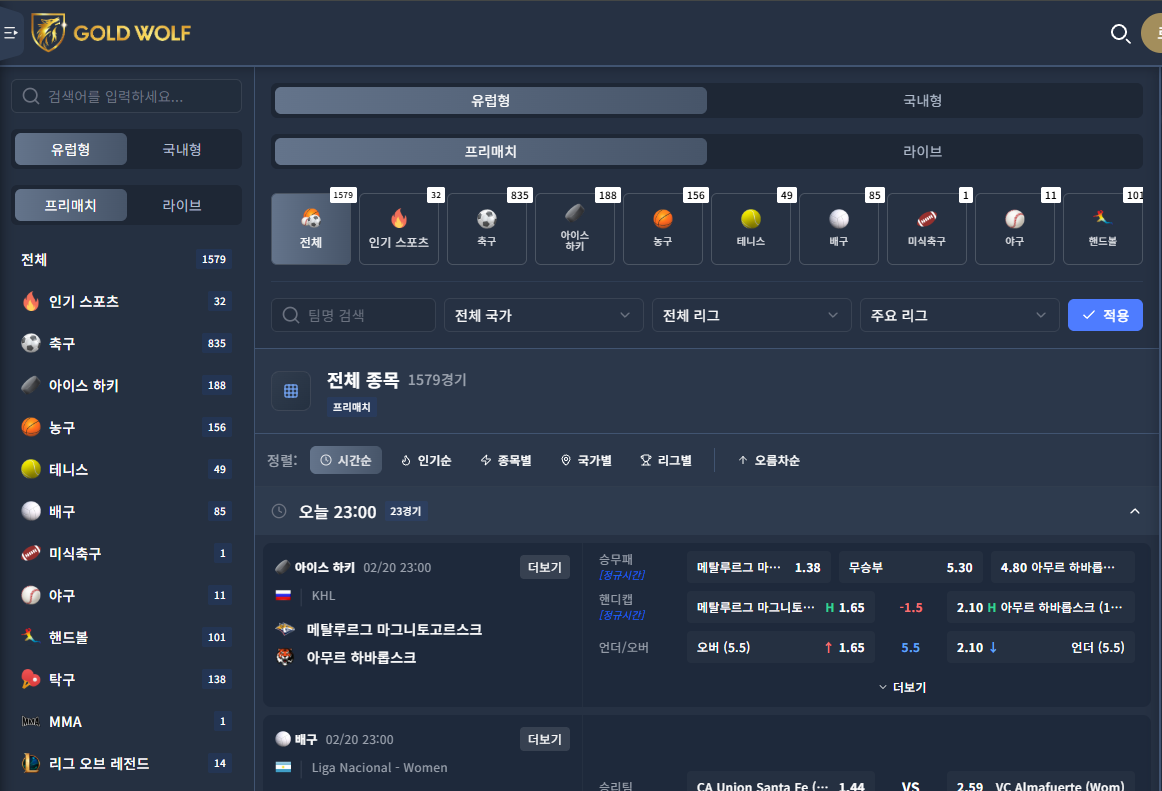Pick the 테니스 tennis ball tile
This screenshot has width=1162, height=791.
click(x=751, y=229)
